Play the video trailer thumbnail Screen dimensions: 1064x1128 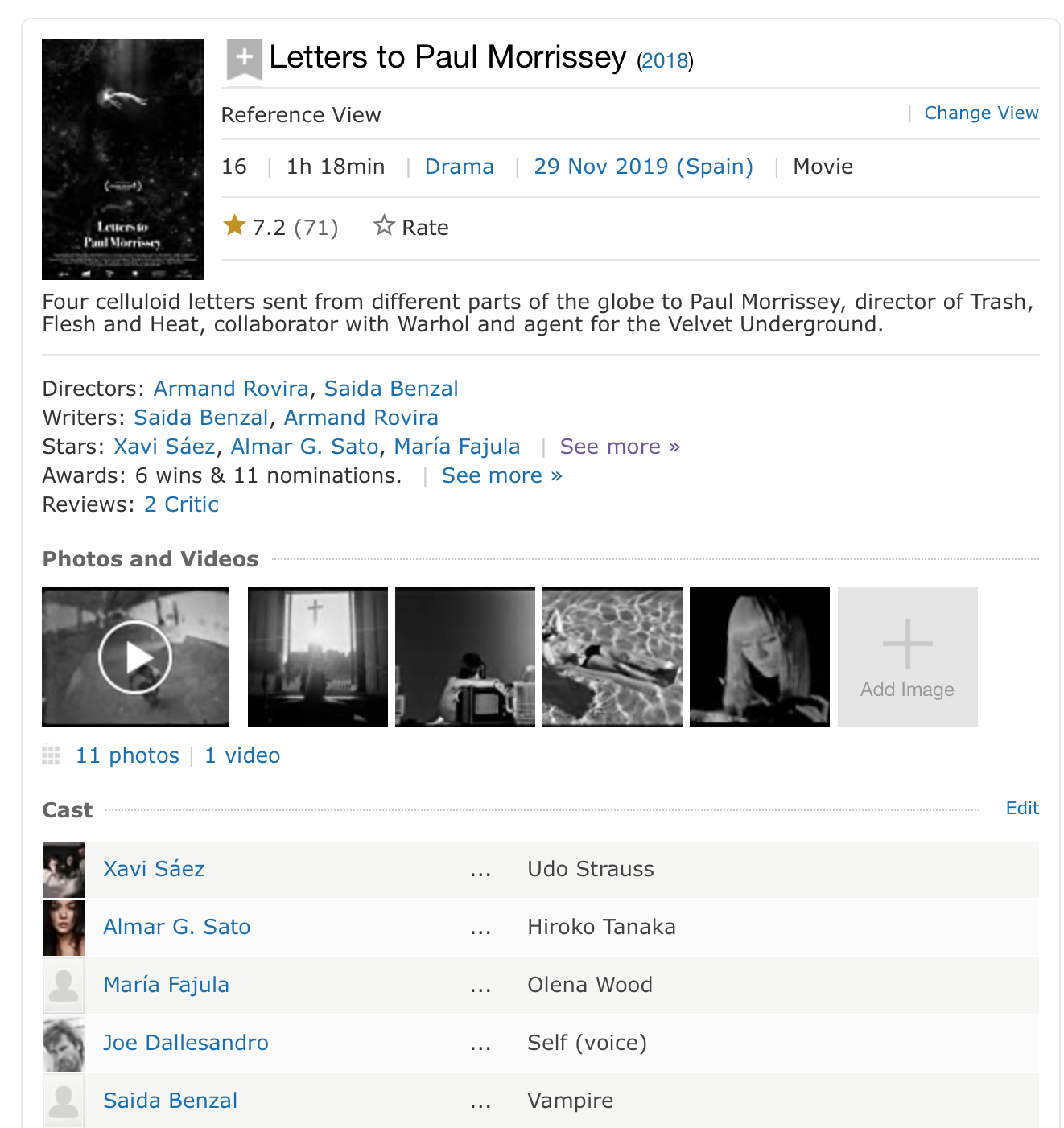[x=135, y=657]
